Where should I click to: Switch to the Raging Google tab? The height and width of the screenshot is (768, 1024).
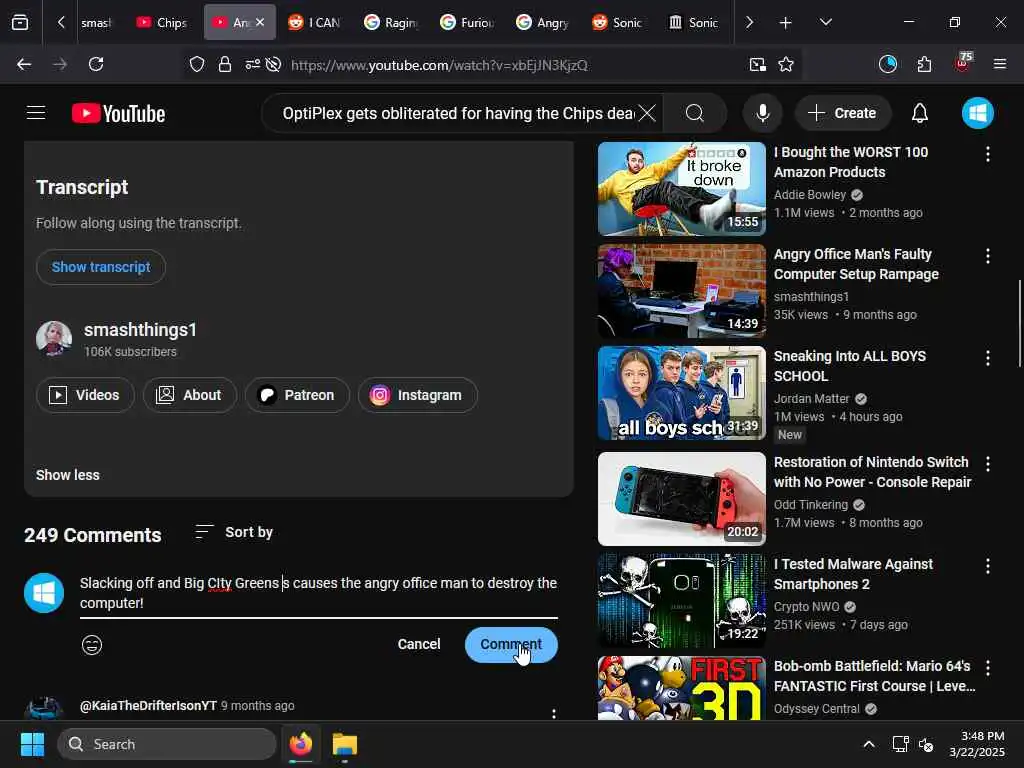coord(391,22)
